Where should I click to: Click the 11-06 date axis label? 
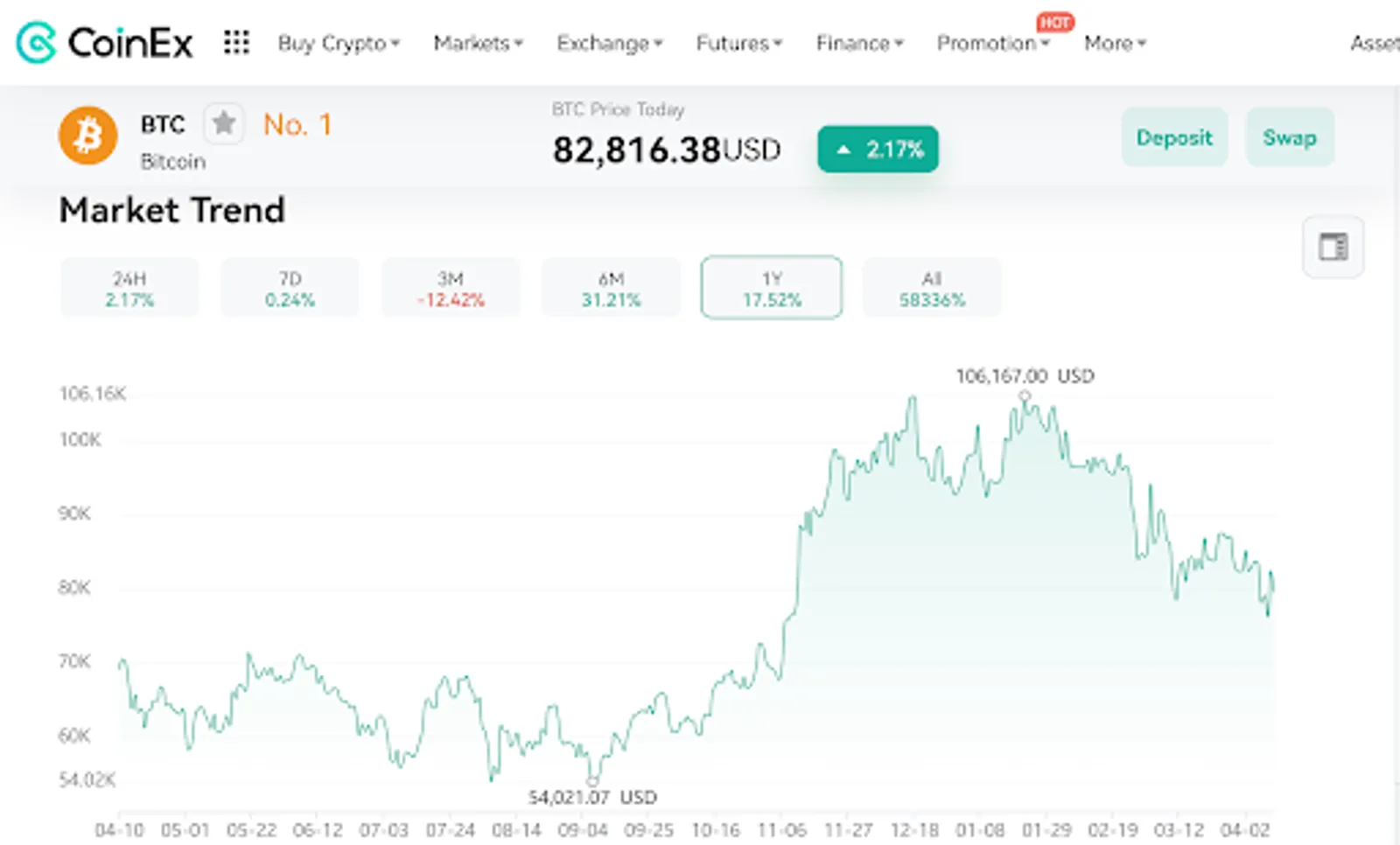pyautogui.click(x=781, y=829)
